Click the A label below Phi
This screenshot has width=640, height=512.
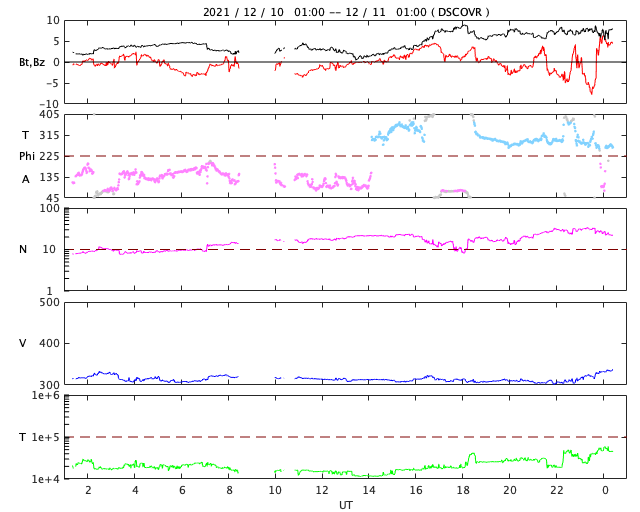click(26, 179)
